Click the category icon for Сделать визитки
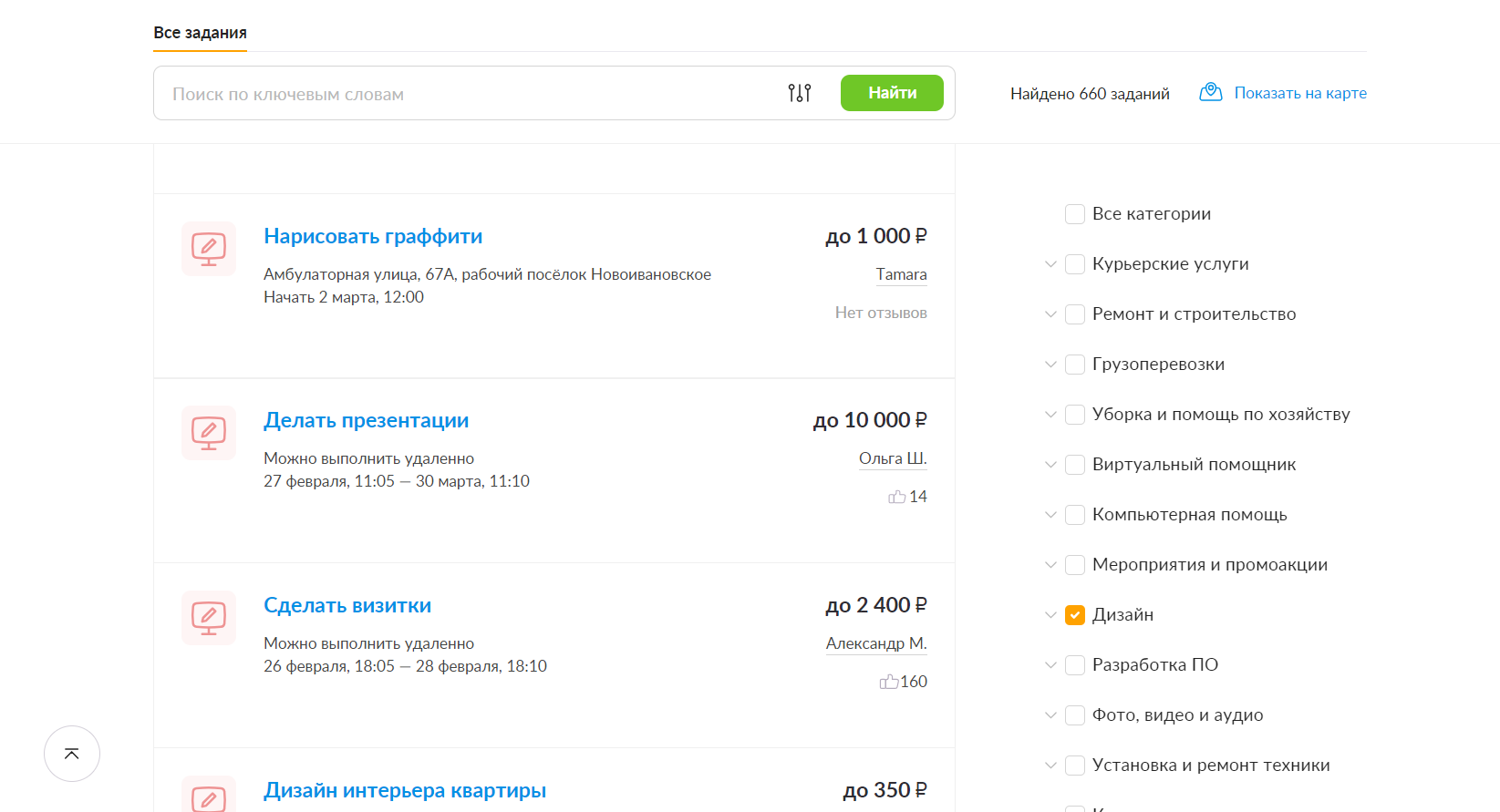 [209, 618]
